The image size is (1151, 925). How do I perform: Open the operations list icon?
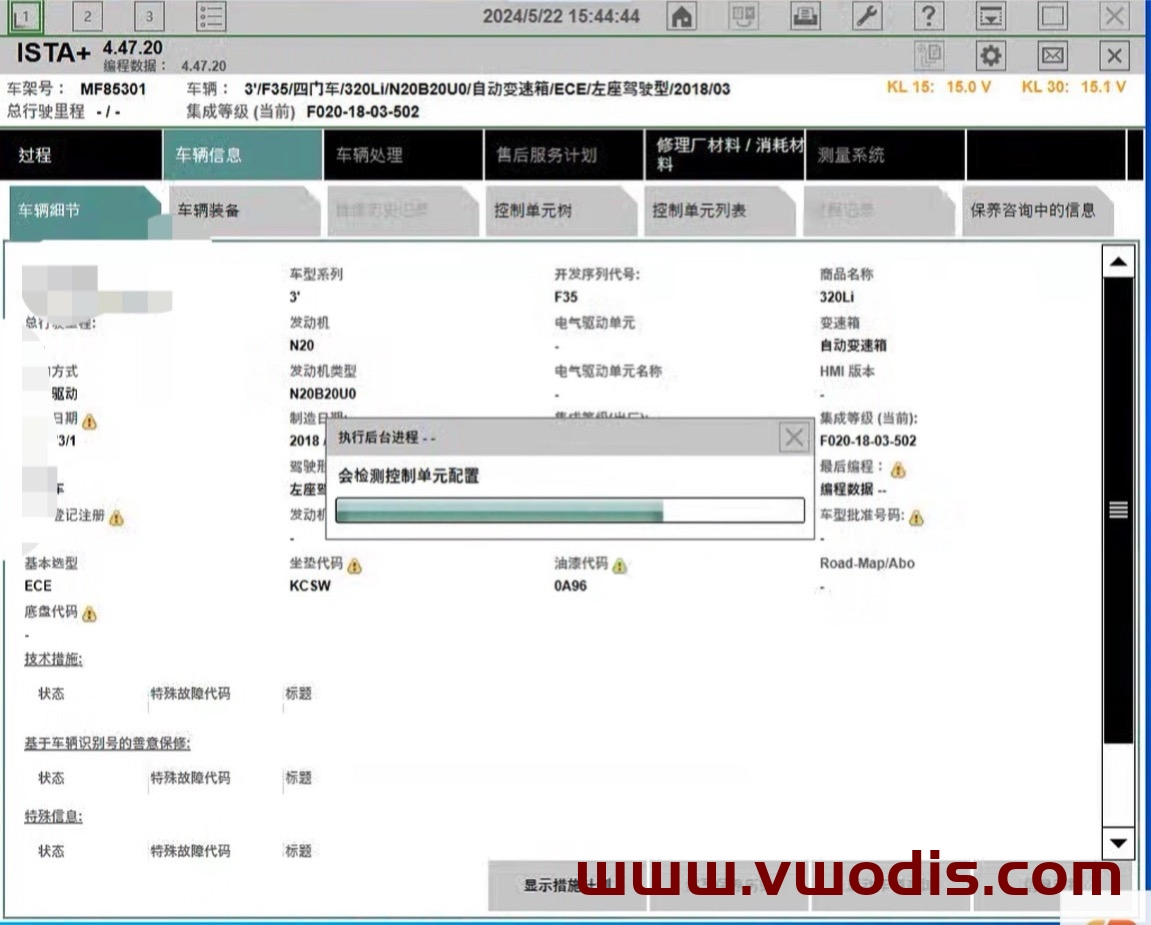pos(211,16)
